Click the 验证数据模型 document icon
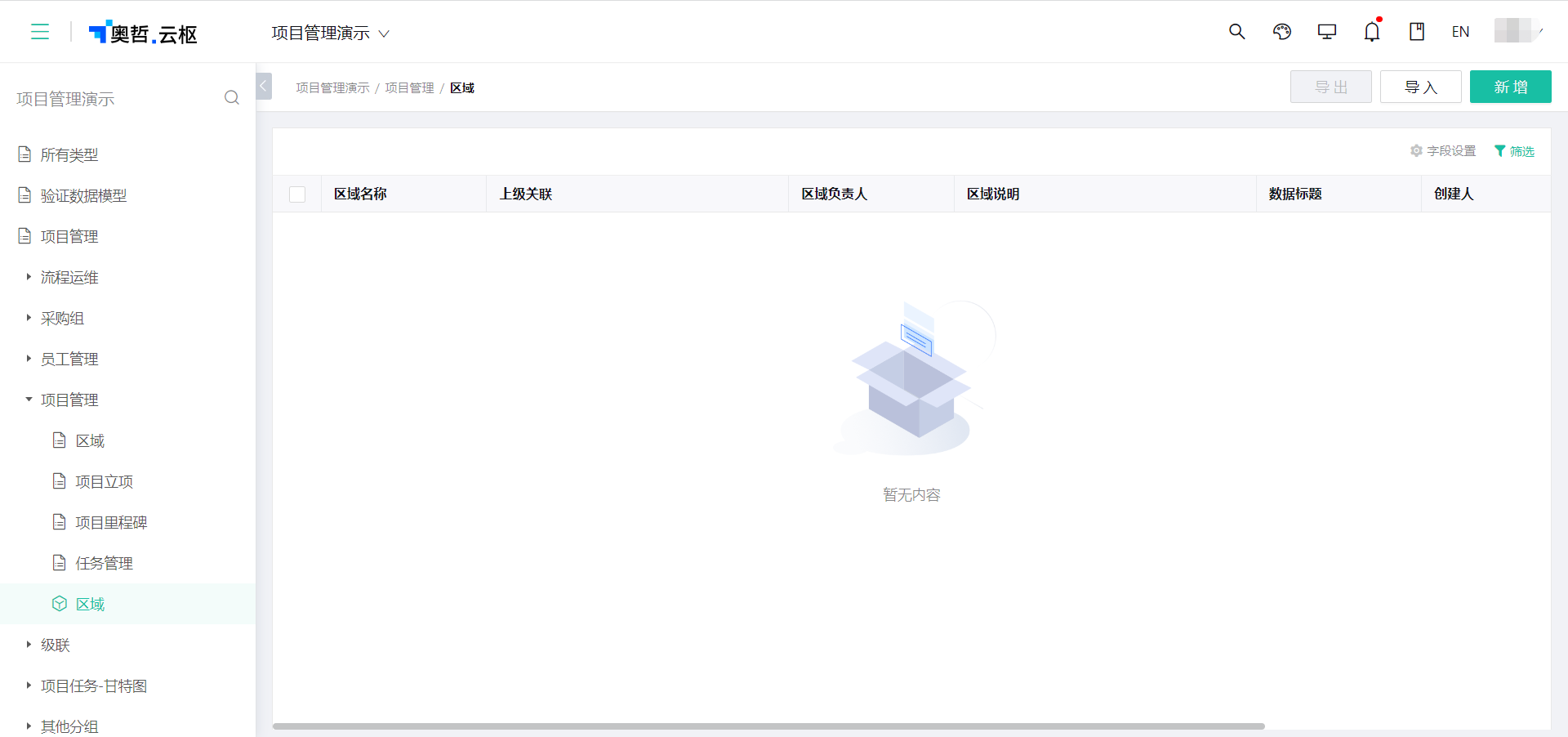 (24, 195)
